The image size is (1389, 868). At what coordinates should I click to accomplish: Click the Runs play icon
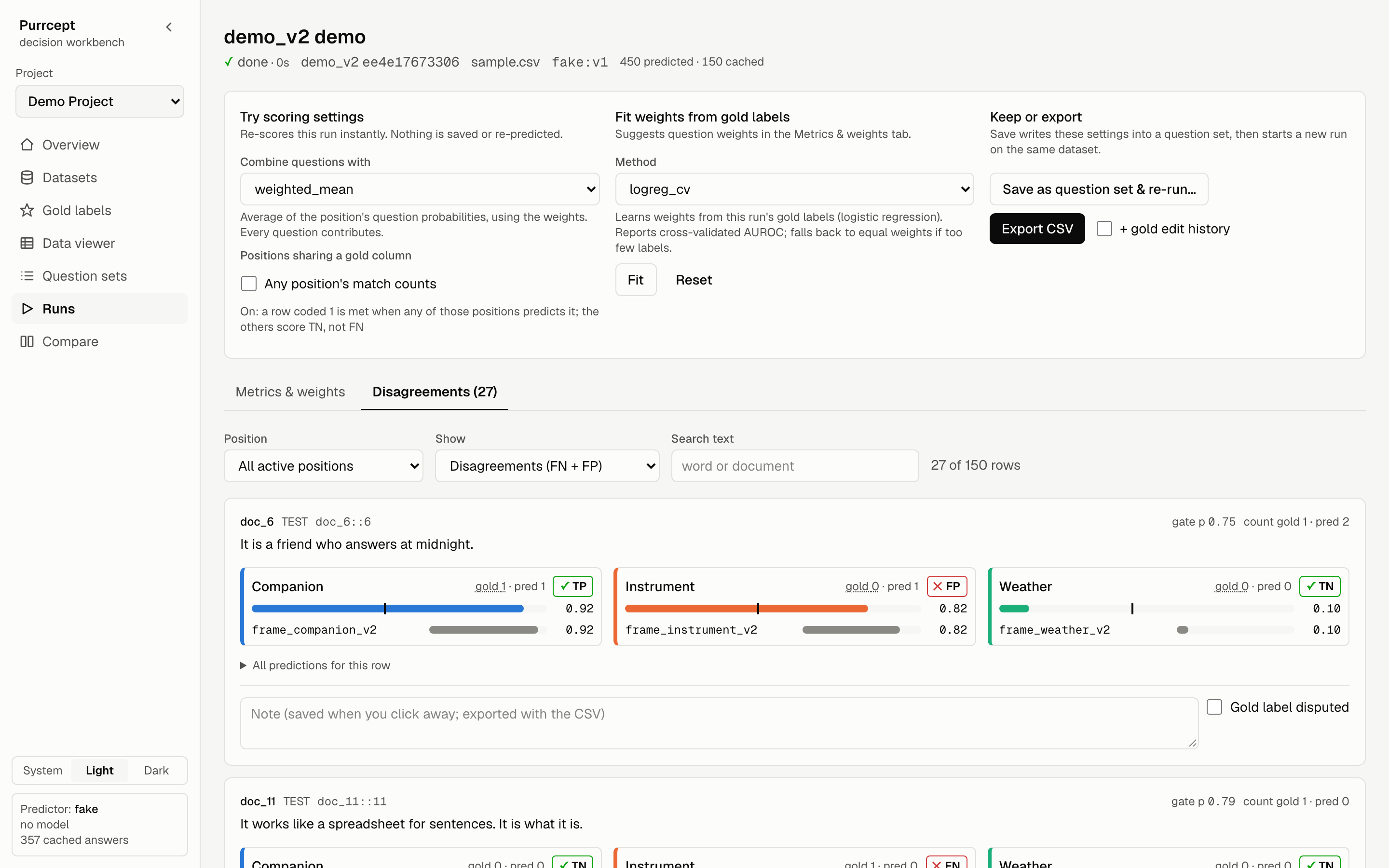[x=27, y=308]
